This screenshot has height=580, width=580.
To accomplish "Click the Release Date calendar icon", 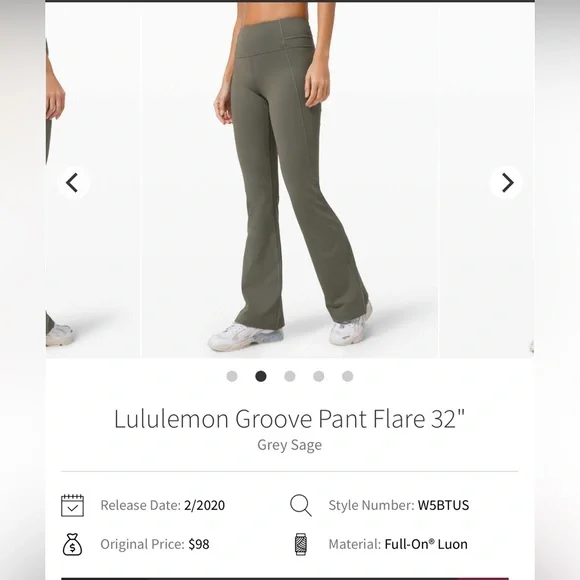I will pyautogui.click(x=72, y=505).
